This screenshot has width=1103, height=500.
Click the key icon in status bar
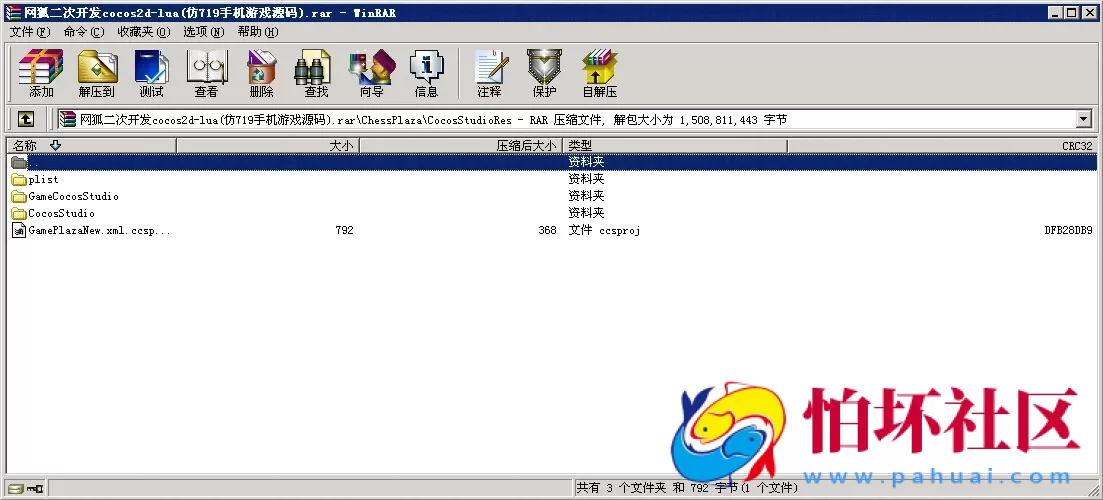pos(35,488)
